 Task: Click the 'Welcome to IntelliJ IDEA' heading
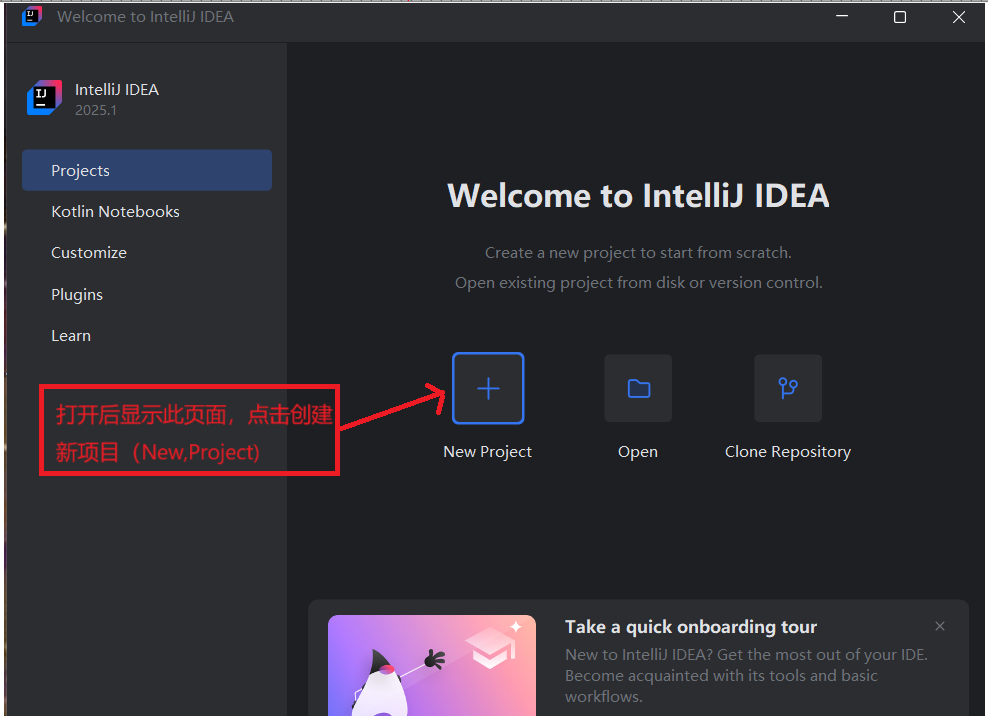pyautogui.click(x=638, y=195)
